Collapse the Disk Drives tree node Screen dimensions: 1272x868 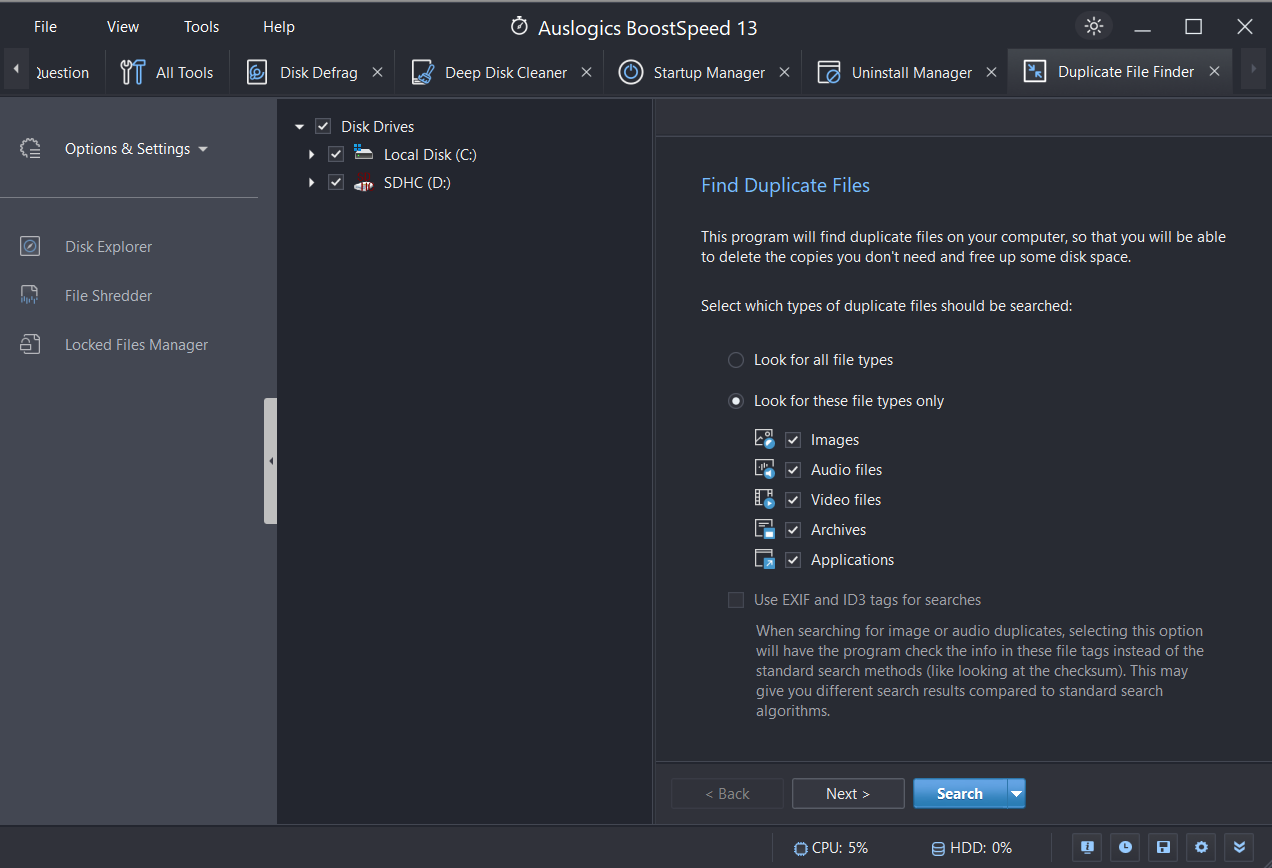299,127
